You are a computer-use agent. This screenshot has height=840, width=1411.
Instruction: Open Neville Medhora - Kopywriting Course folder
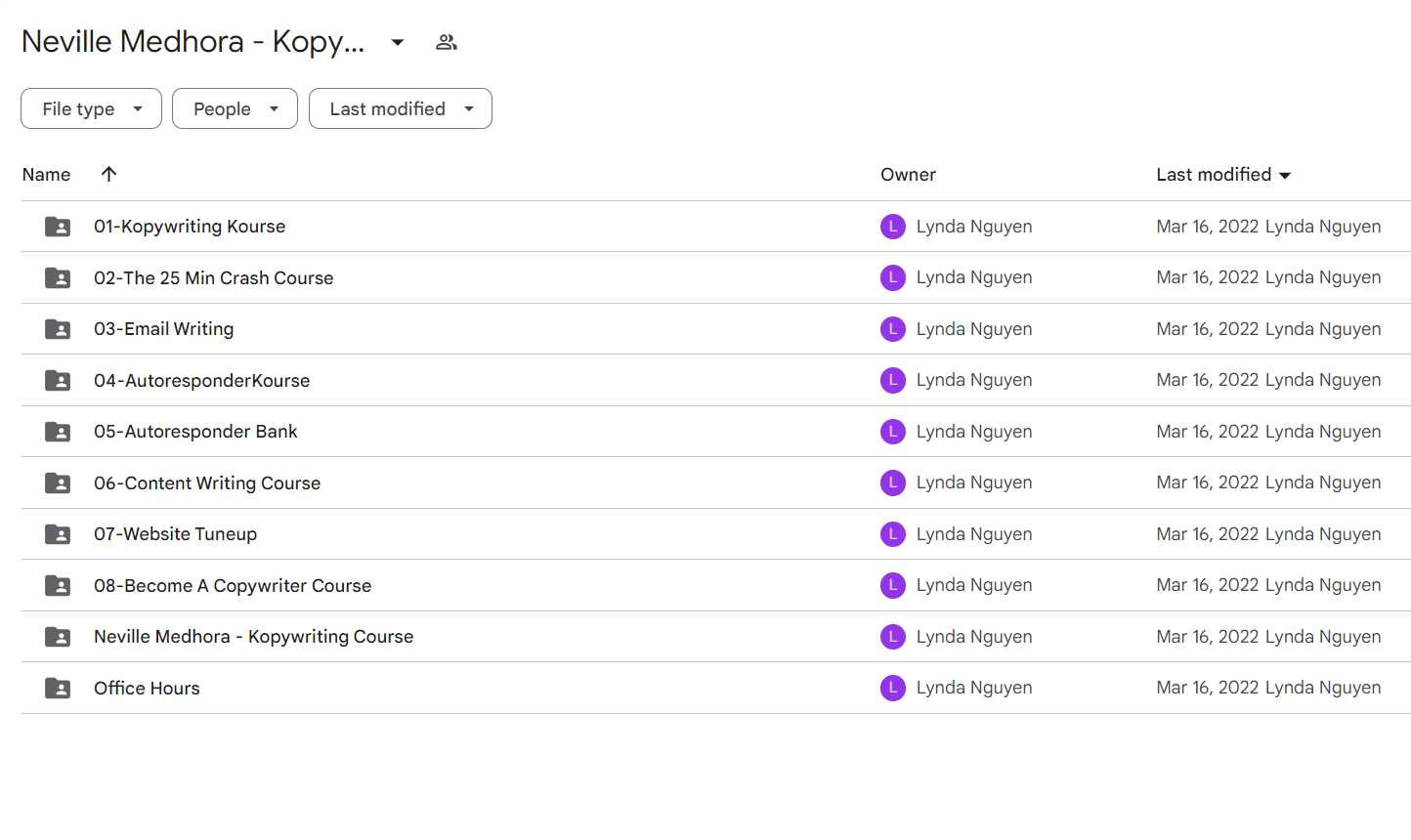point(253,637)
